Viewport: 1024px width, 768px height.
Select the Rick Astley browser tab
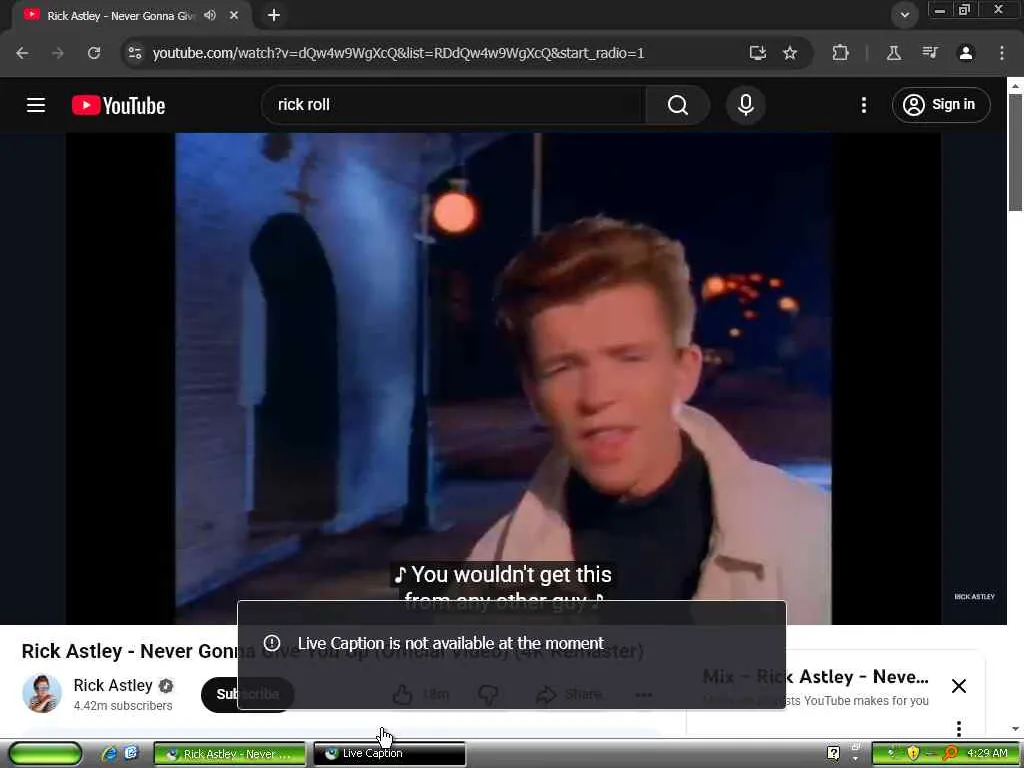pos(121,16)
